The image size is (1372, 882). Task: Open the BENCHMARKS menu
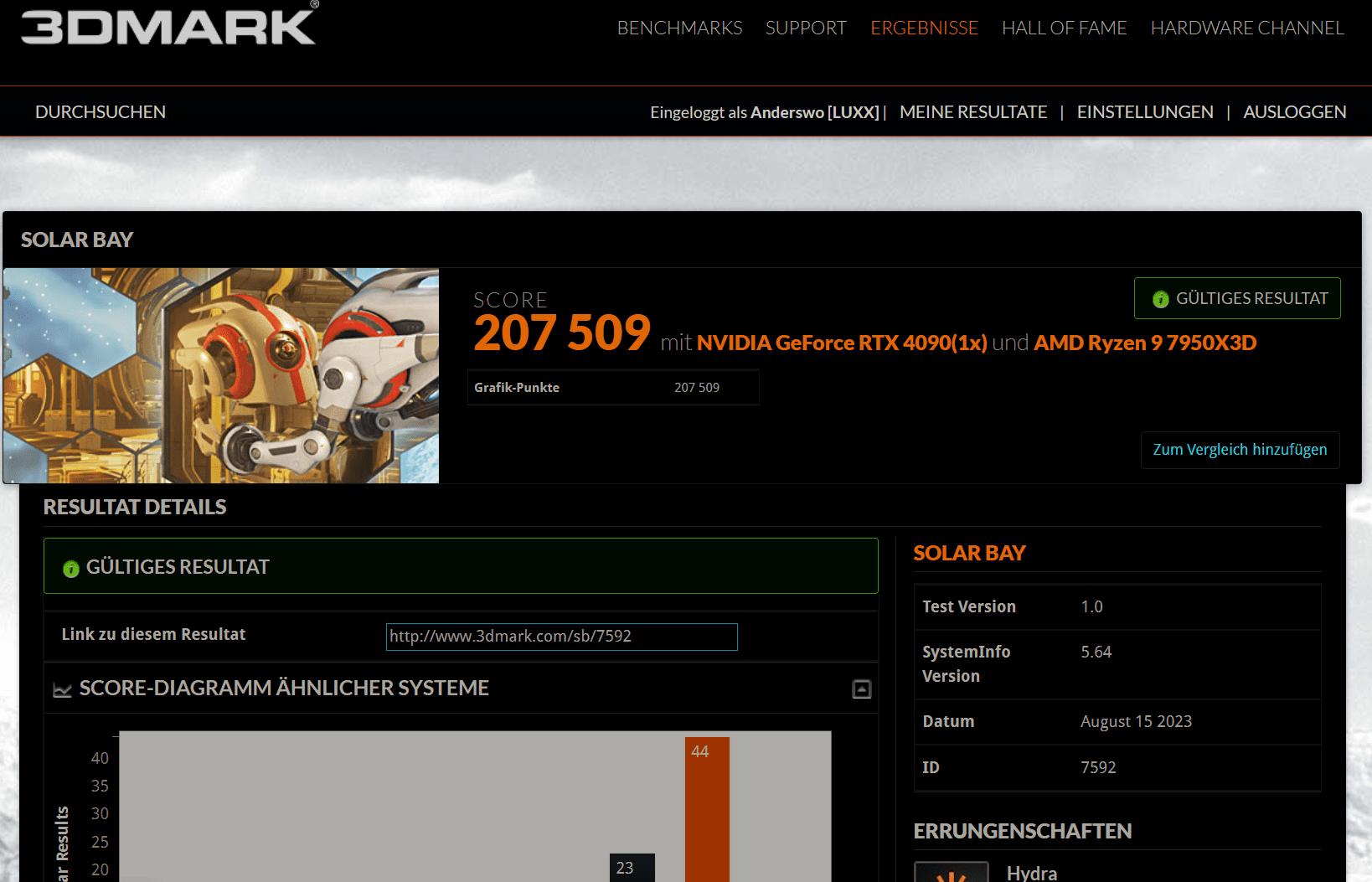pyautogui.click(x=679, y=28)
